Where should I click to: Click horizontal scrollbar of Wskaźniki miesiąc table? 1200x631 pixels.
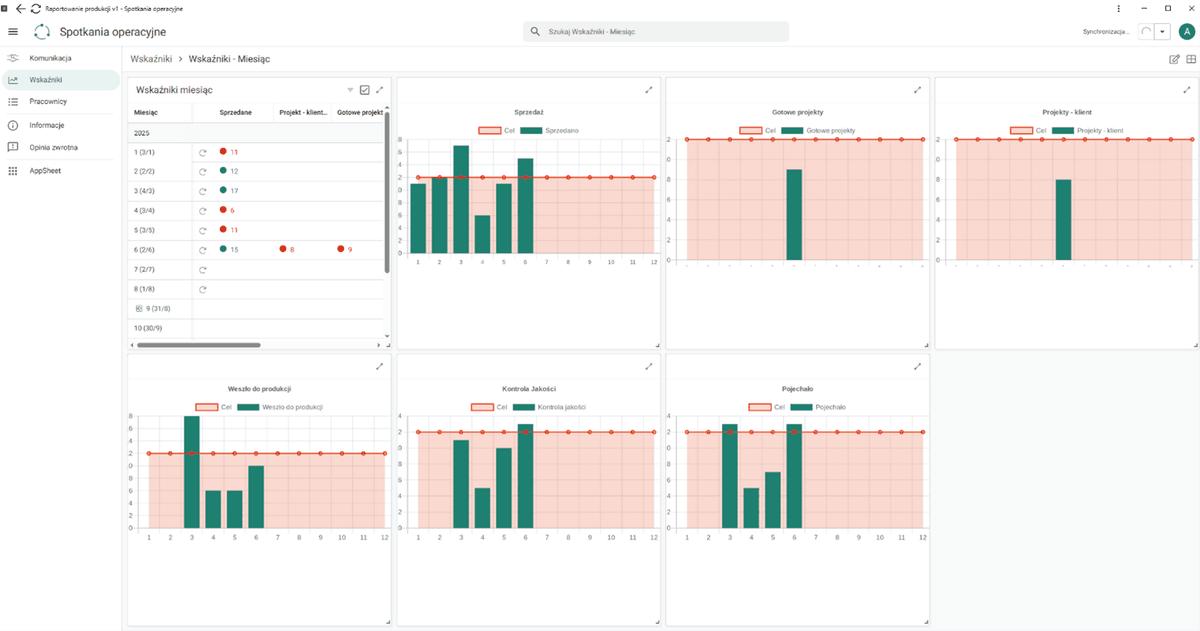click(198, 345)
